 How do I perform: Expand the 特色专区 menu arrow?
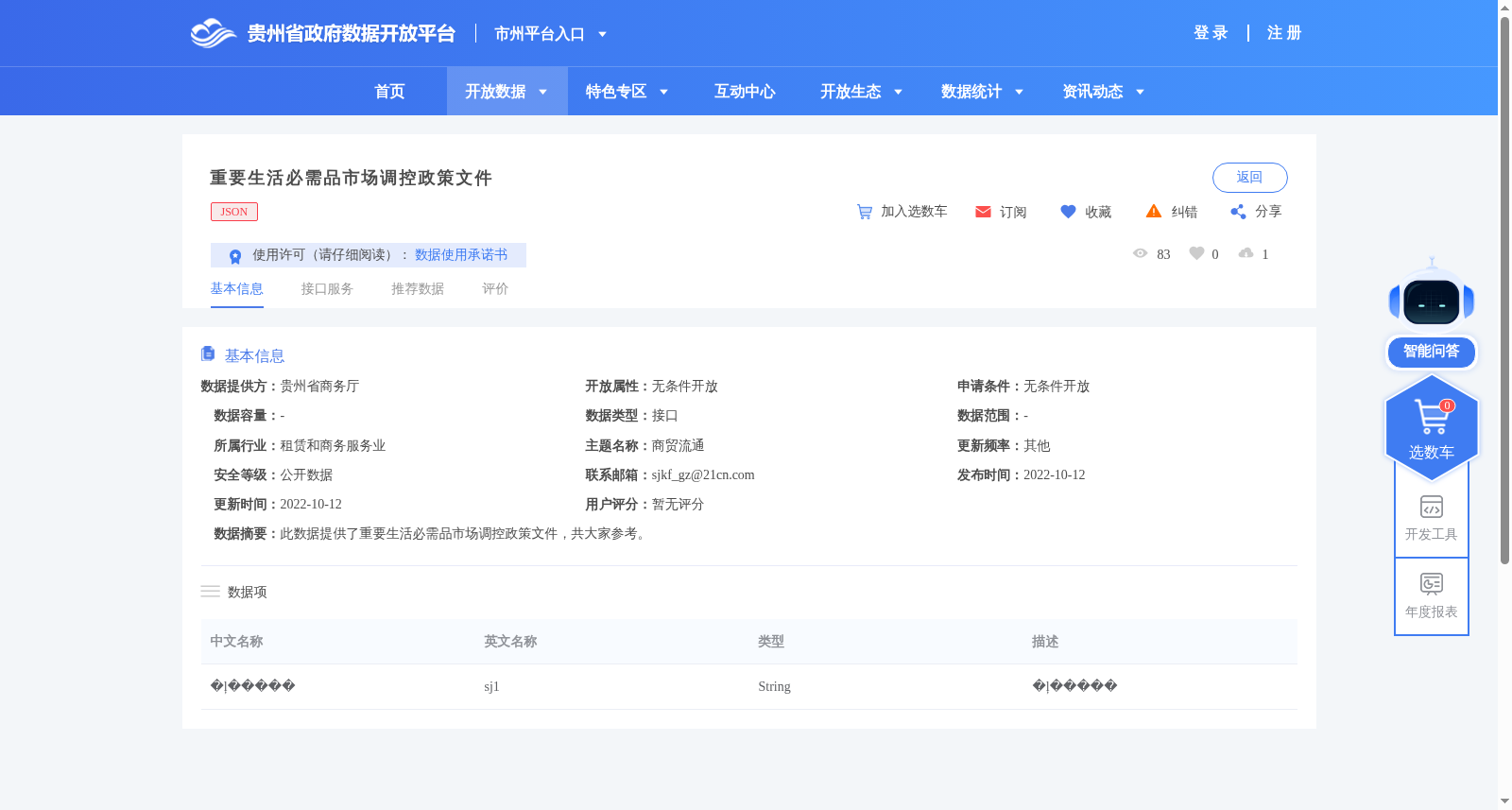point(663,92)
